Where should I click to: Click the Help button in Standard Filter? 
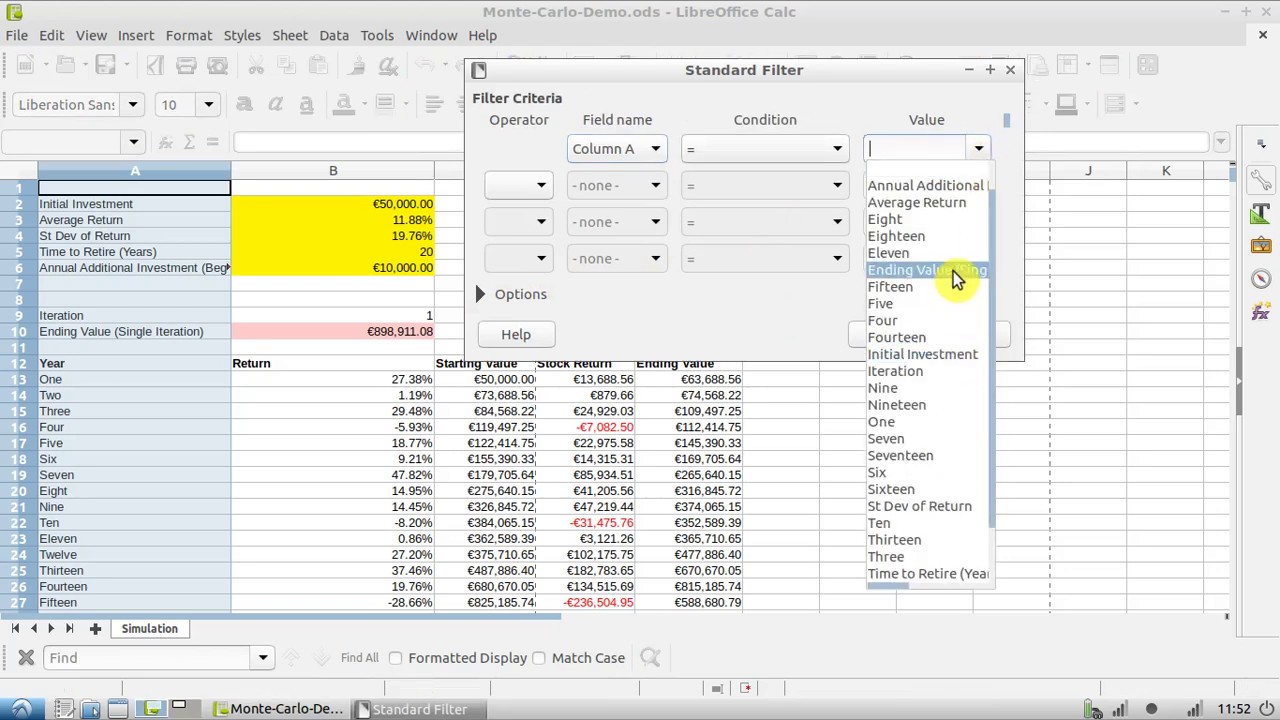[516, 334]
